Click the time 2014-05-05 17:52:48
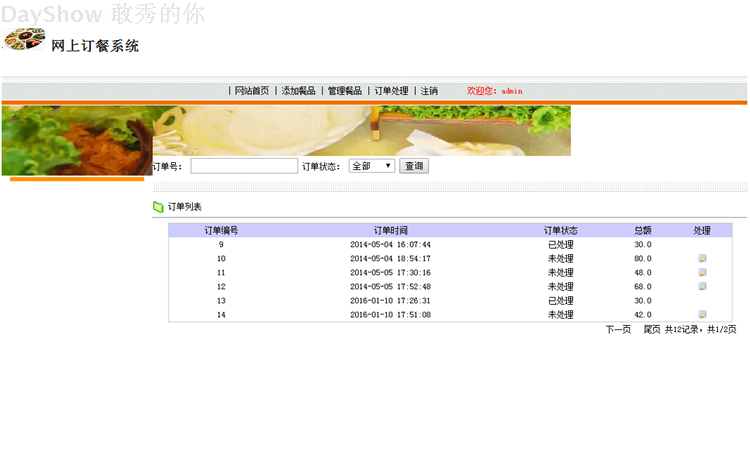 pyautogui.click(x=390, y=287)
